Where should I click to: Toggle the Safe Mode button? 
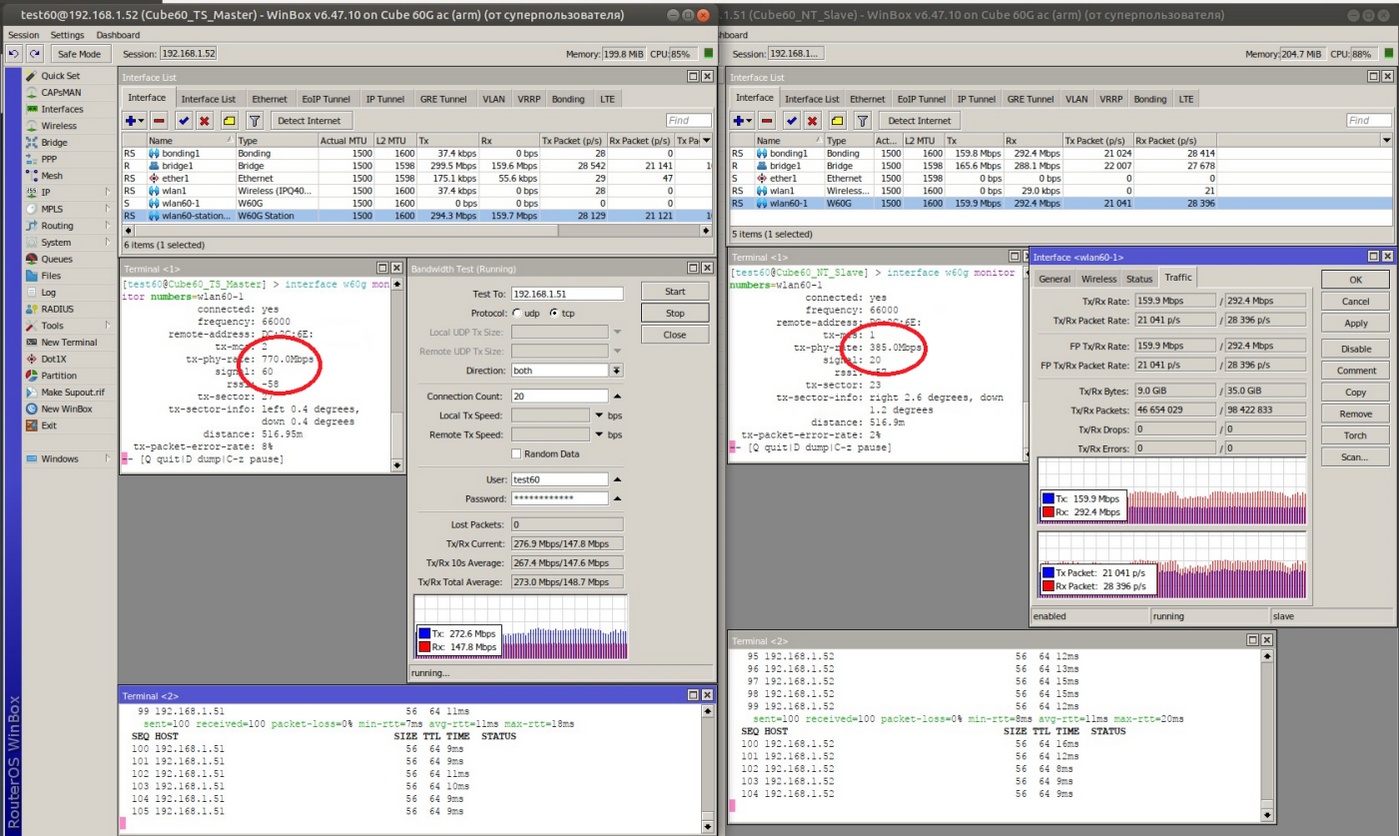coord(79,53)
